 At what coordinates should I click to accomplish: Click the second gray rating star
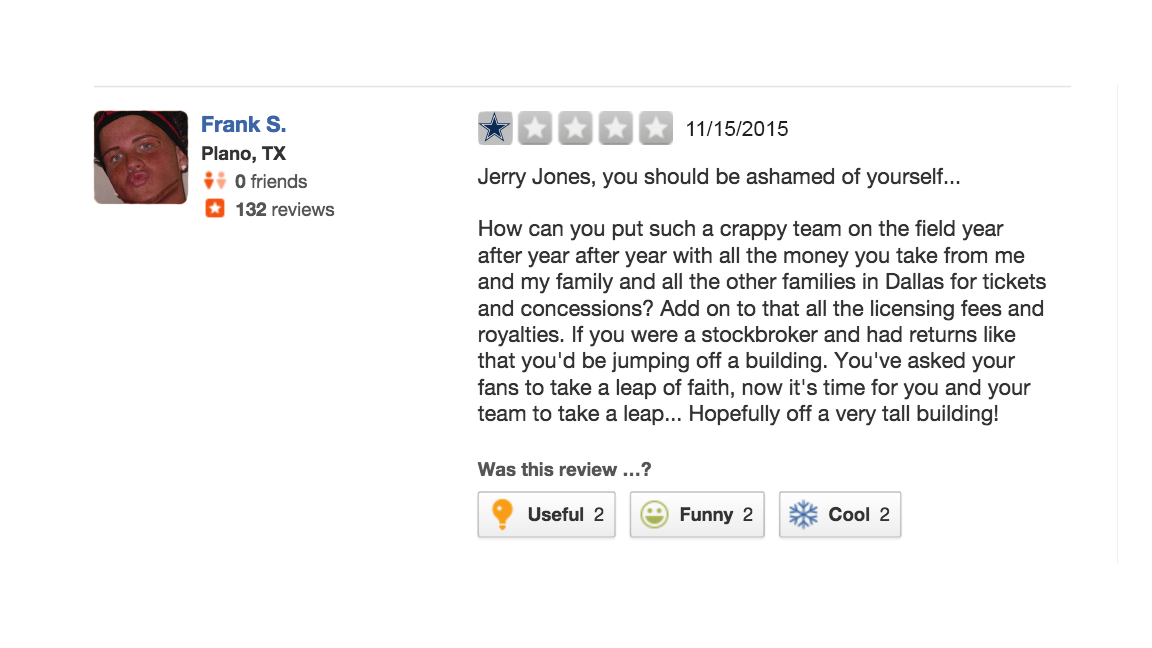tap(535, 128)
